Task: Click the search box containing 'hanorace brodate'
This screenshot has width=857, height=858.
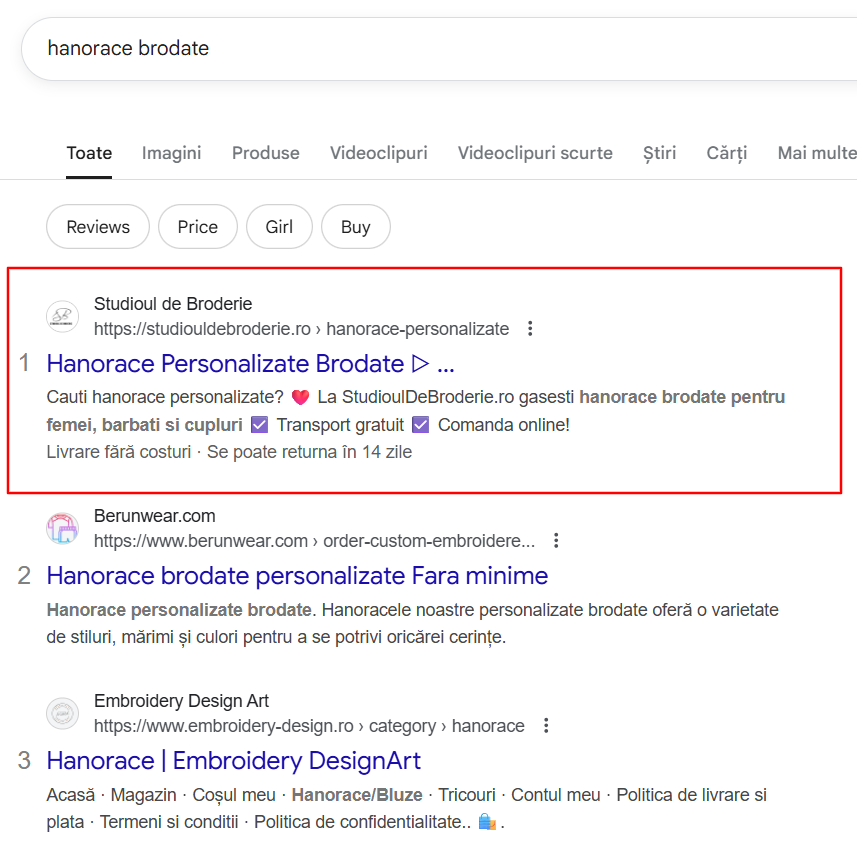Action: click(x=439, y=49)
